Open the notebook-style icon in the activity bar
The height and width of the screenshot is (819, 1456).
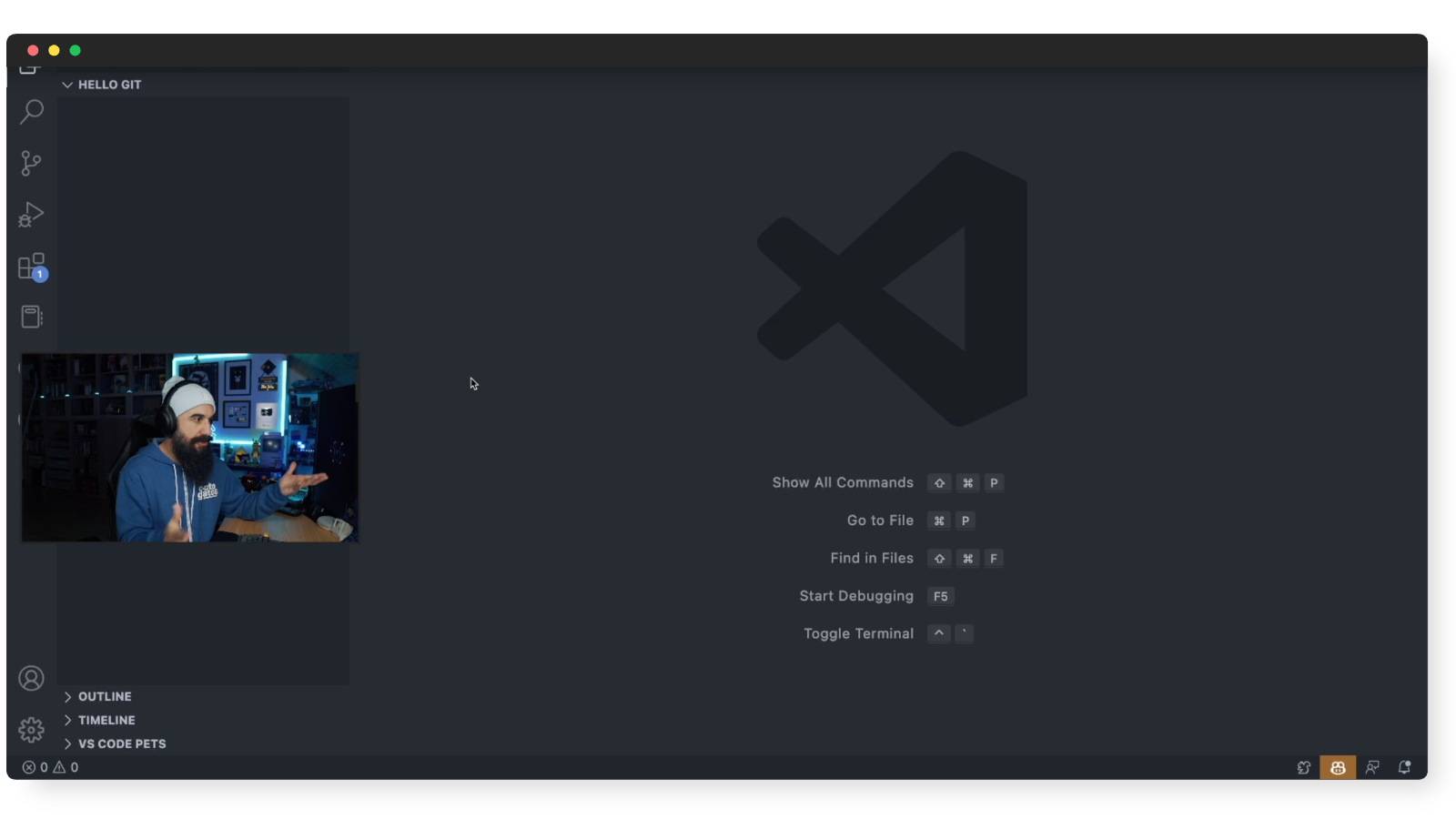pyautogui.click(x=32, y=317)
